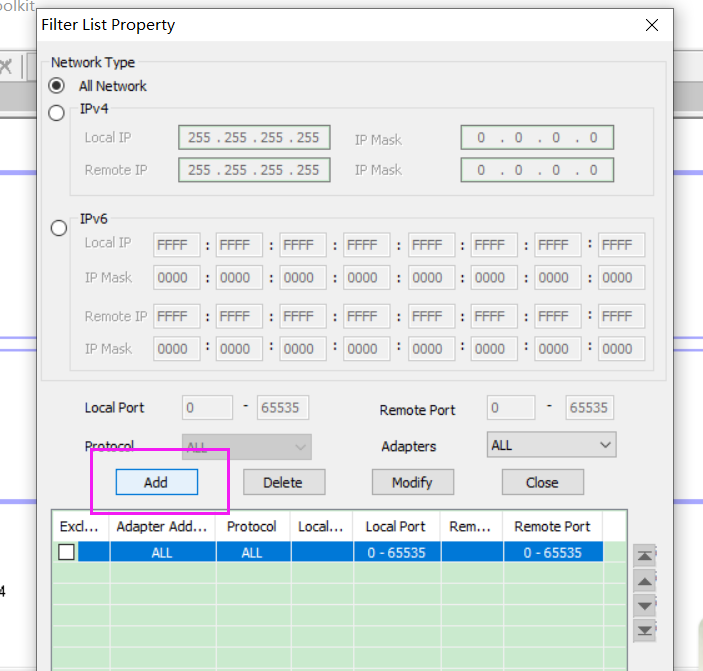Click the Add button
Viewport: 703px width, 671px height.
point(156,482)
